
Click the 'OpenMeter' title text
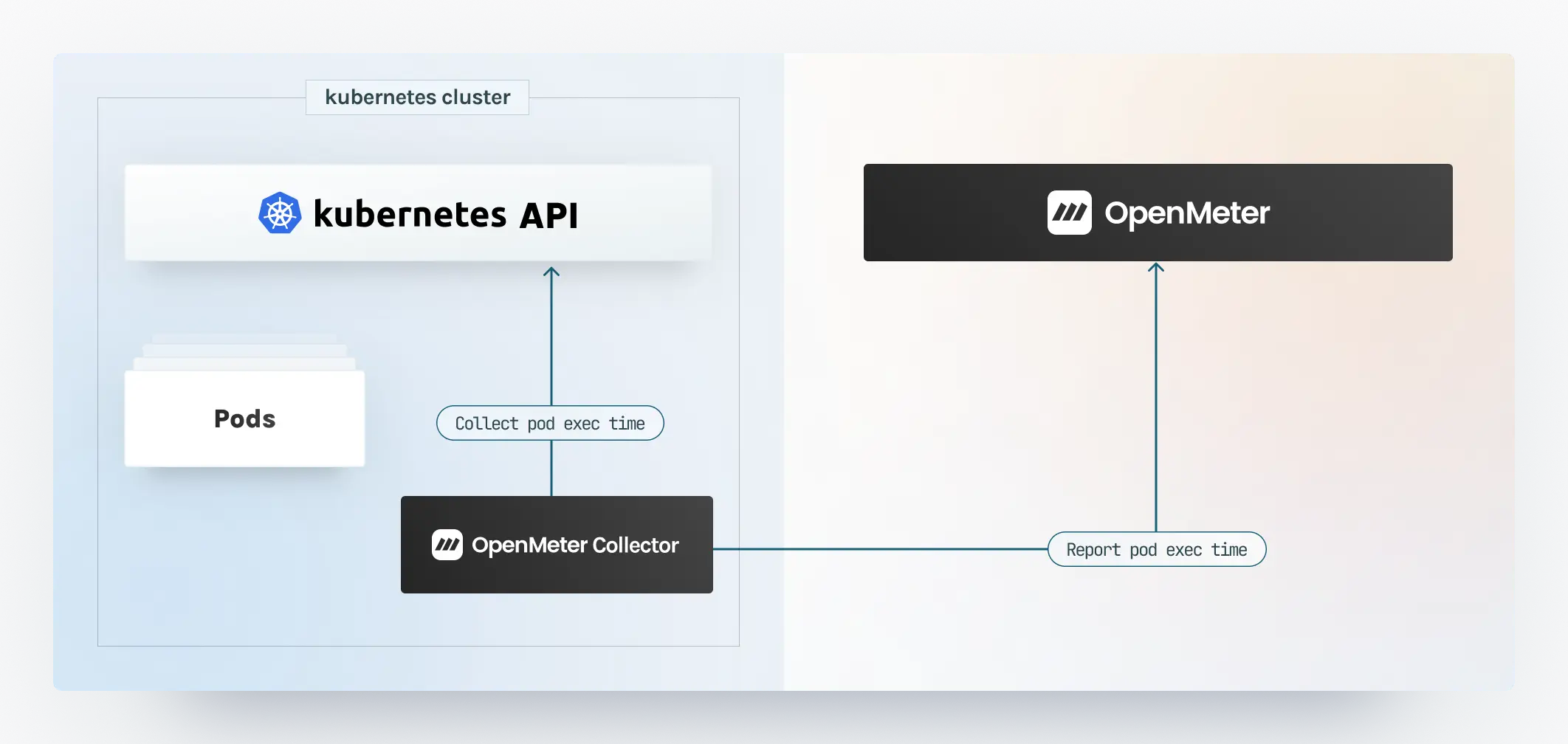(1187, 213)
